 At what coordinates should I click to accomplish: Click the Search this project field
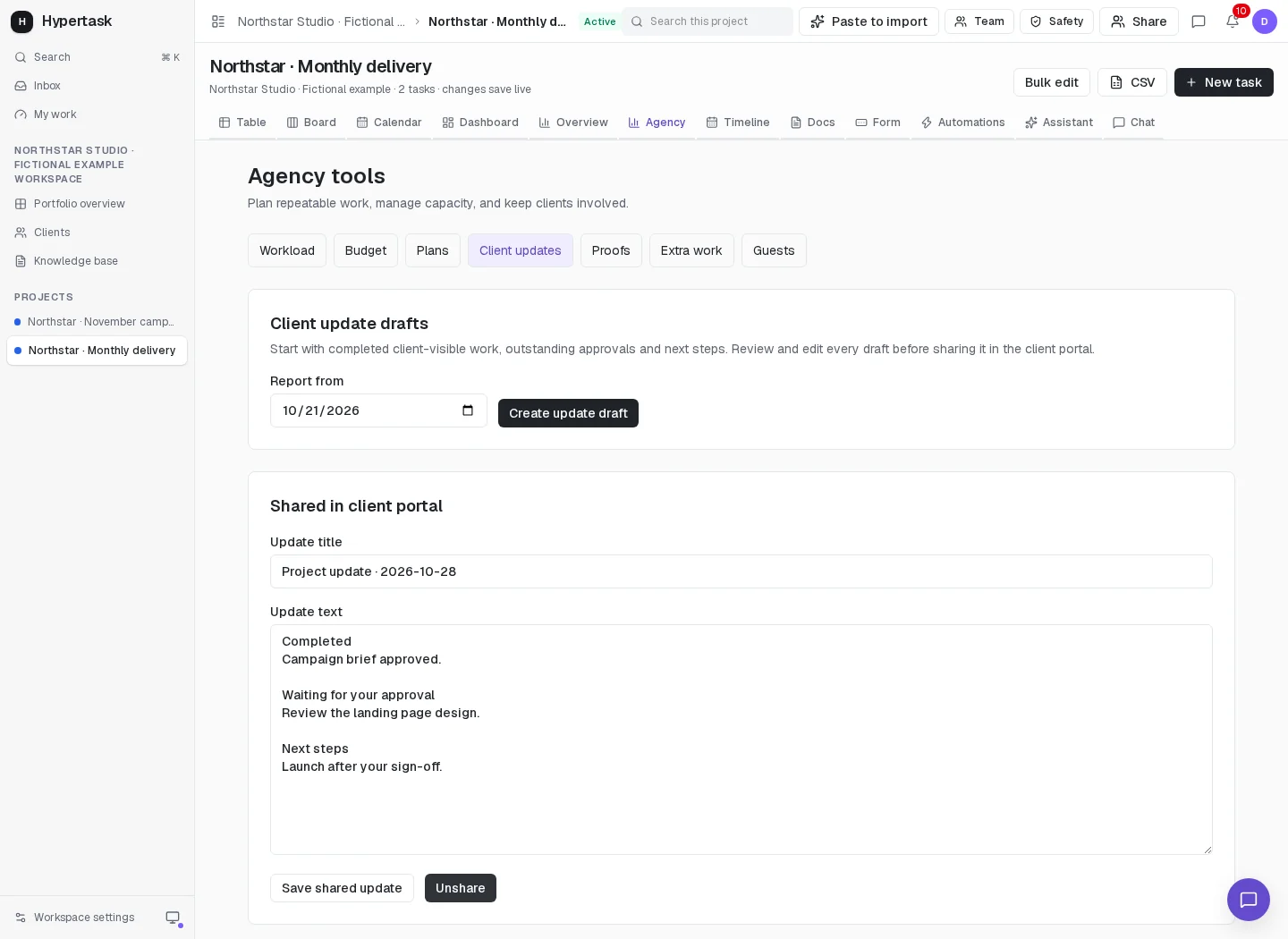pyautogui.click(x=707, y=21)
